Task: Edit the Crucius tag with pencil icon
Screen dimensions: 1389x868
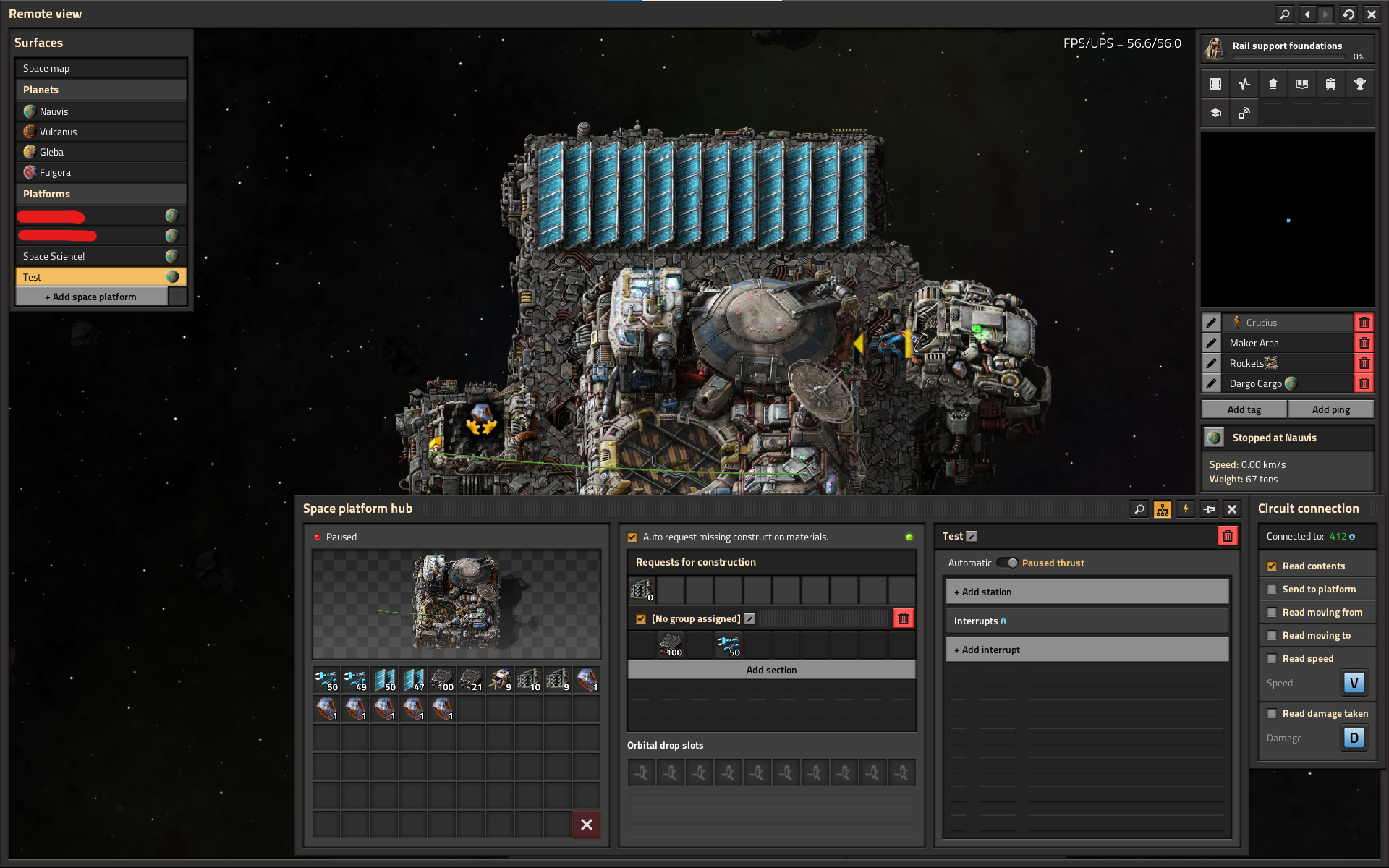Action: point(1212,323)
